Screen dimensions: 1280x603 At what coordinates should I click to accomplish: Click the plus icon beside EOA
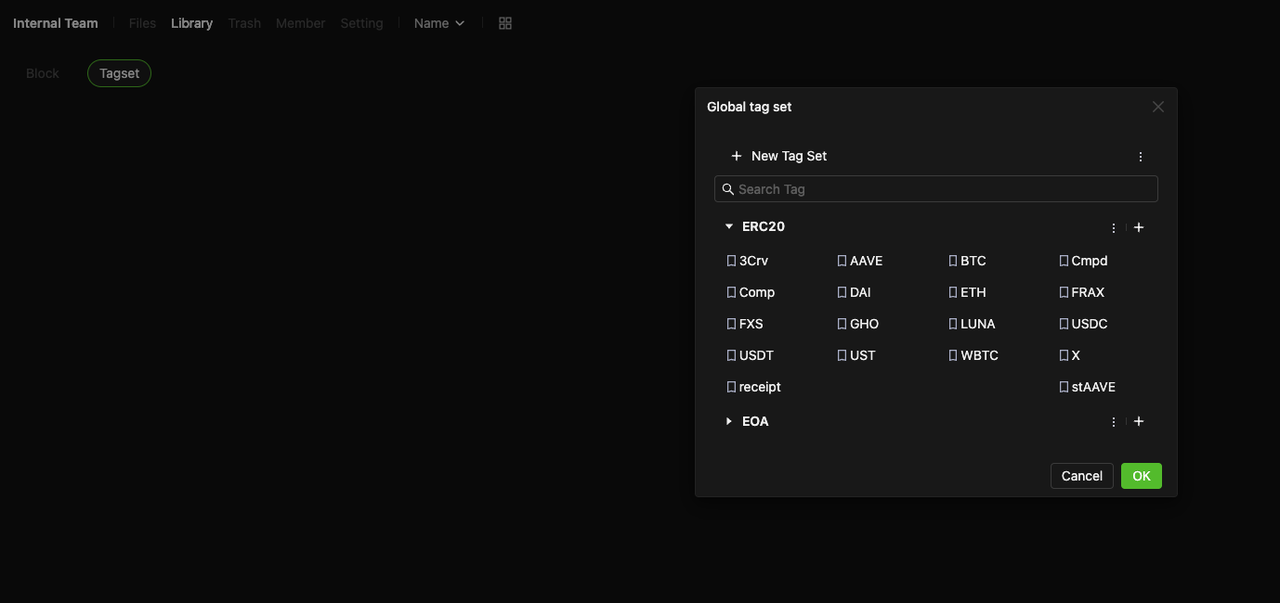pyautogui.click(x=1138, y=422)
